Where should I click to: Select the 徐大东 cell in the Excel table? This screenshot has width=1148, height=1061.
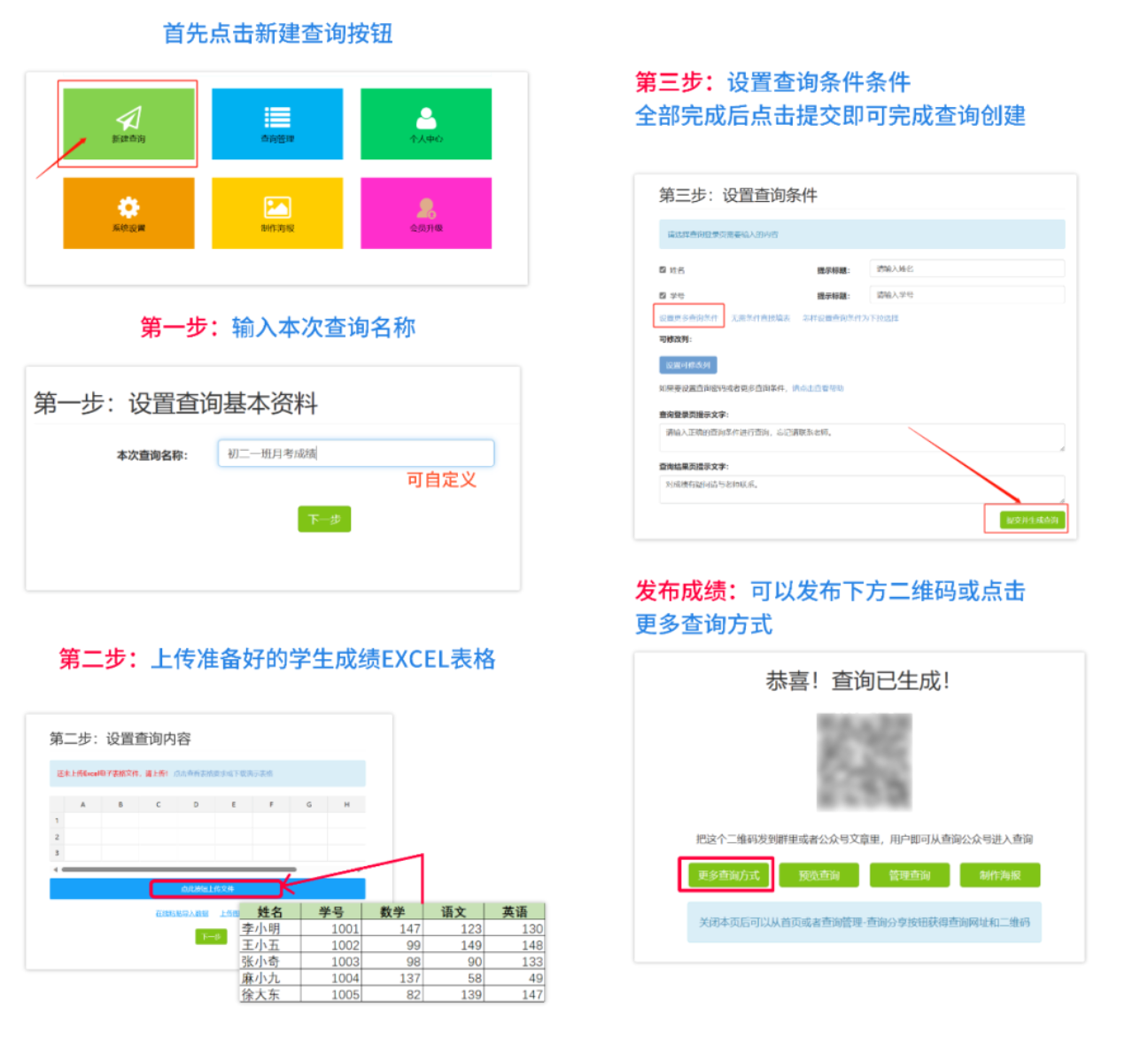pos(270,994)
